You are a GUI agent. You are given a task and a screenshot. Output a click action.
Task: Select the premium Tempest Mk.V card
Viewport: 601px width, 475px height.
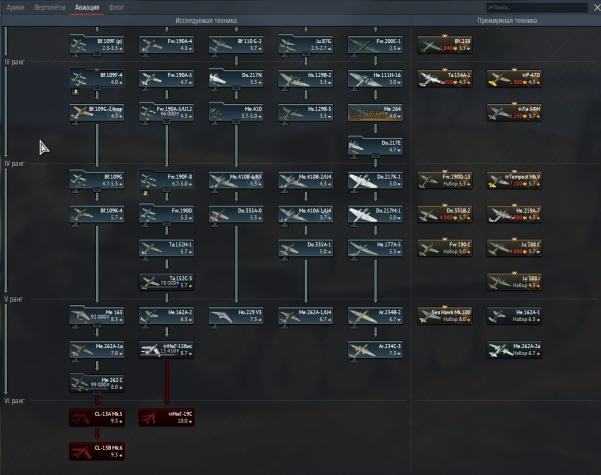click(x=514, y=180)
